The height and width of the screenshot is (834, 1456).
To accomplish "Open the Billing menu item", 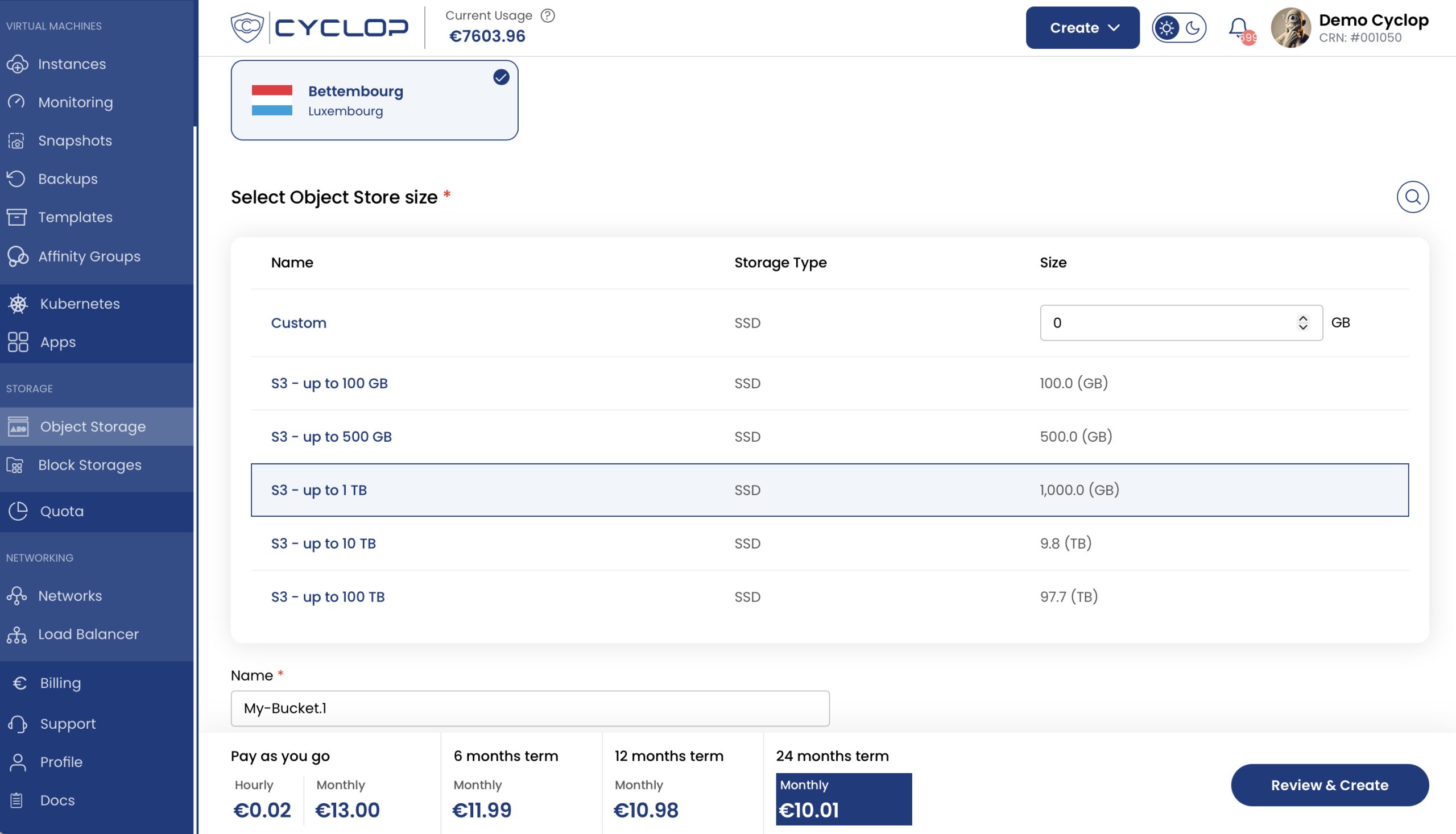I will coord(60,683).
